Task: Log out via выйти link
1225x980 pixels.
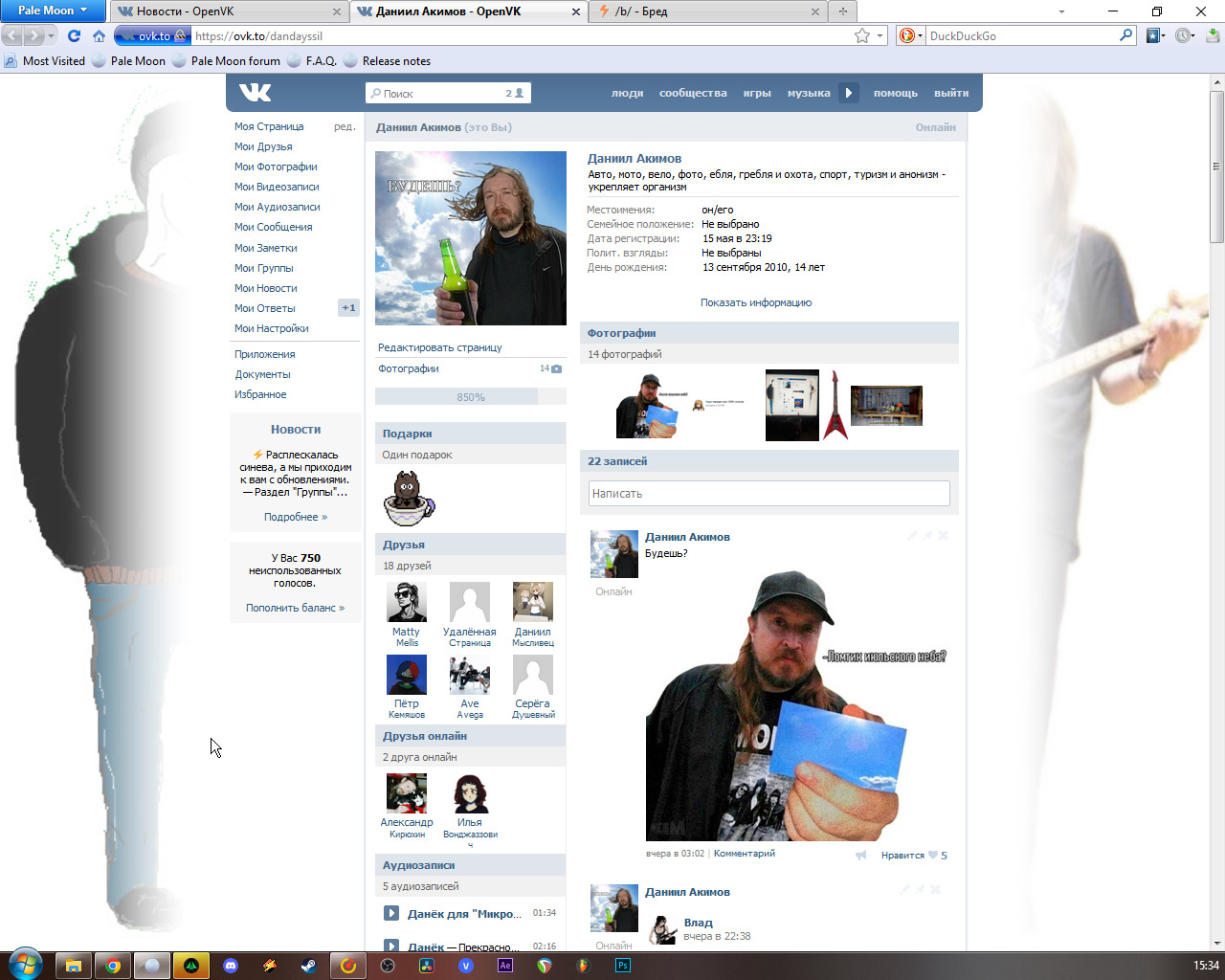Action: click(951, 93)
